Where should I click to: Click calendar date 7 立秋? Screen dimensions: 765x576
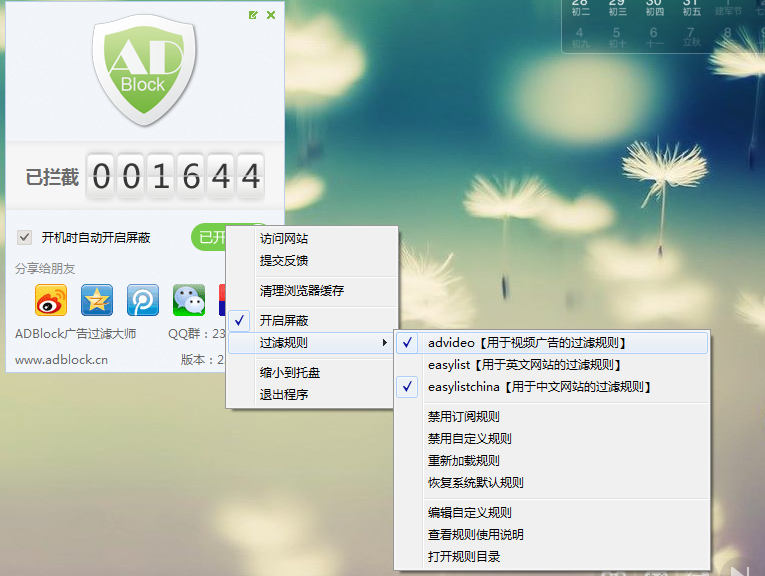pos(691,37)
